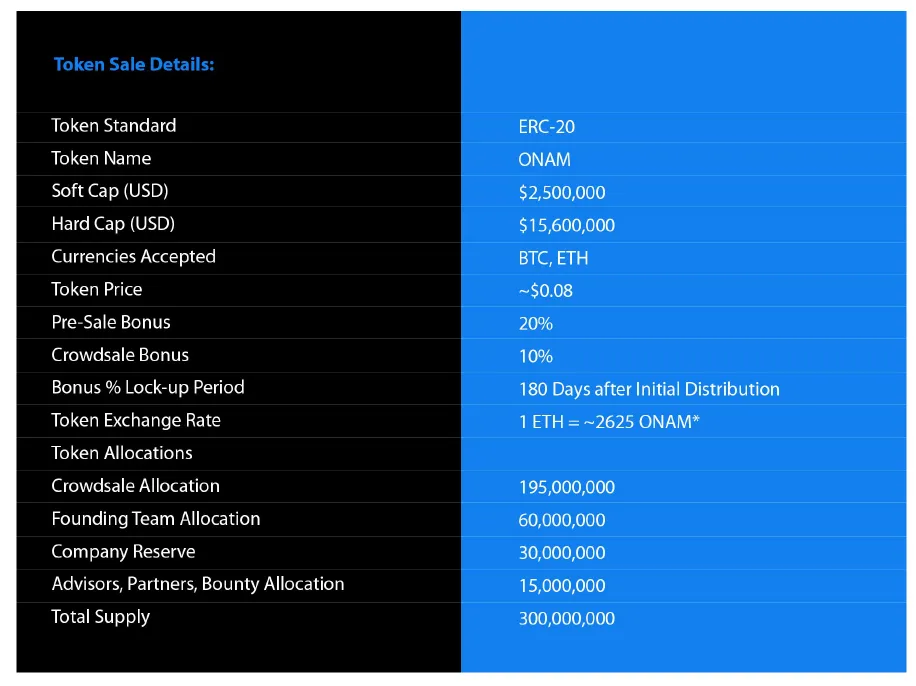Select the 1 ETH = ~2625 ONAM rate
This screenshot has height=686, width=916.
(x=609, y=422)
